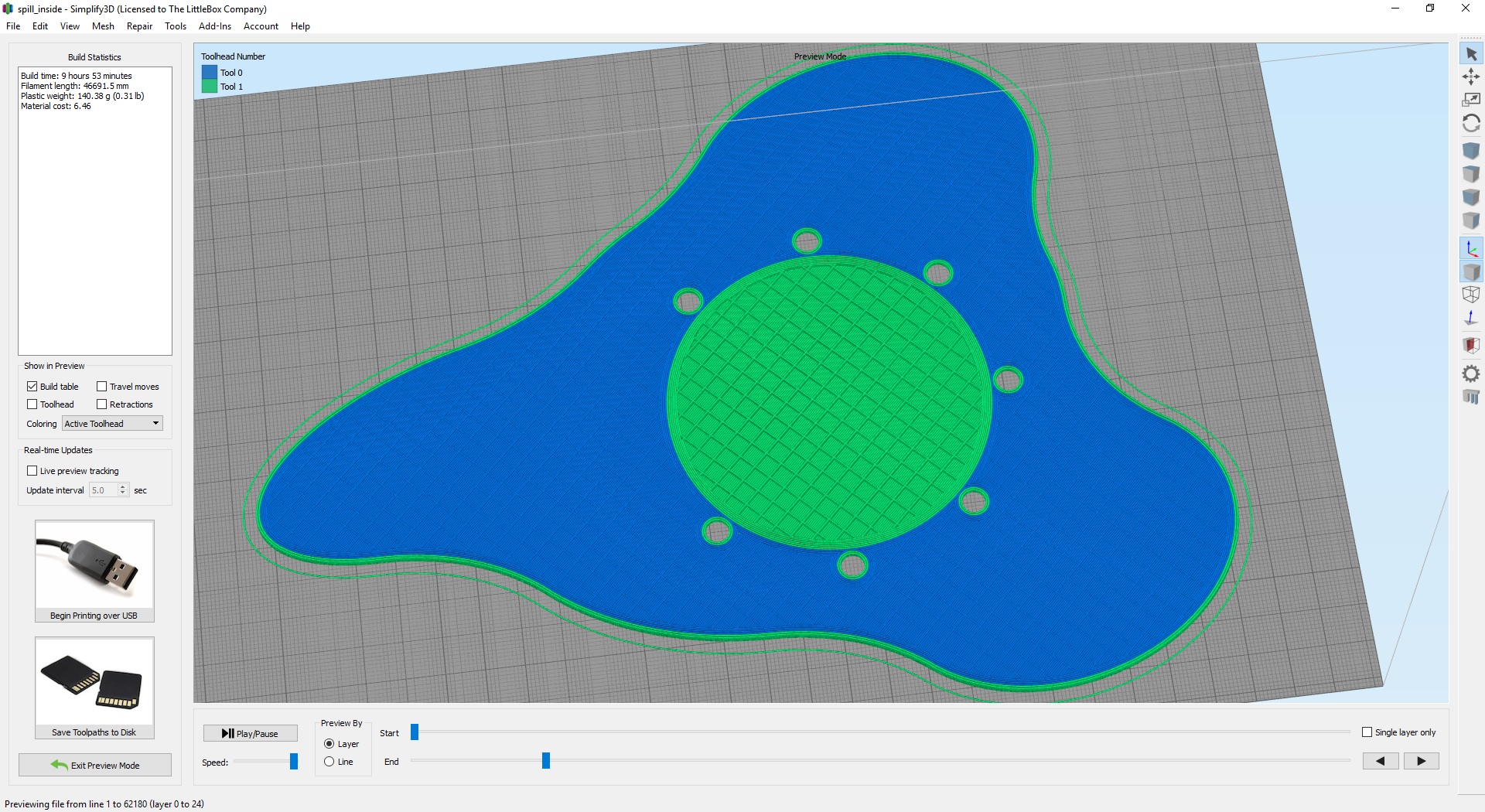This screenshot has width=1485, height=812.
Task: Open the cross section view tool
Action: coord(1471,345)
